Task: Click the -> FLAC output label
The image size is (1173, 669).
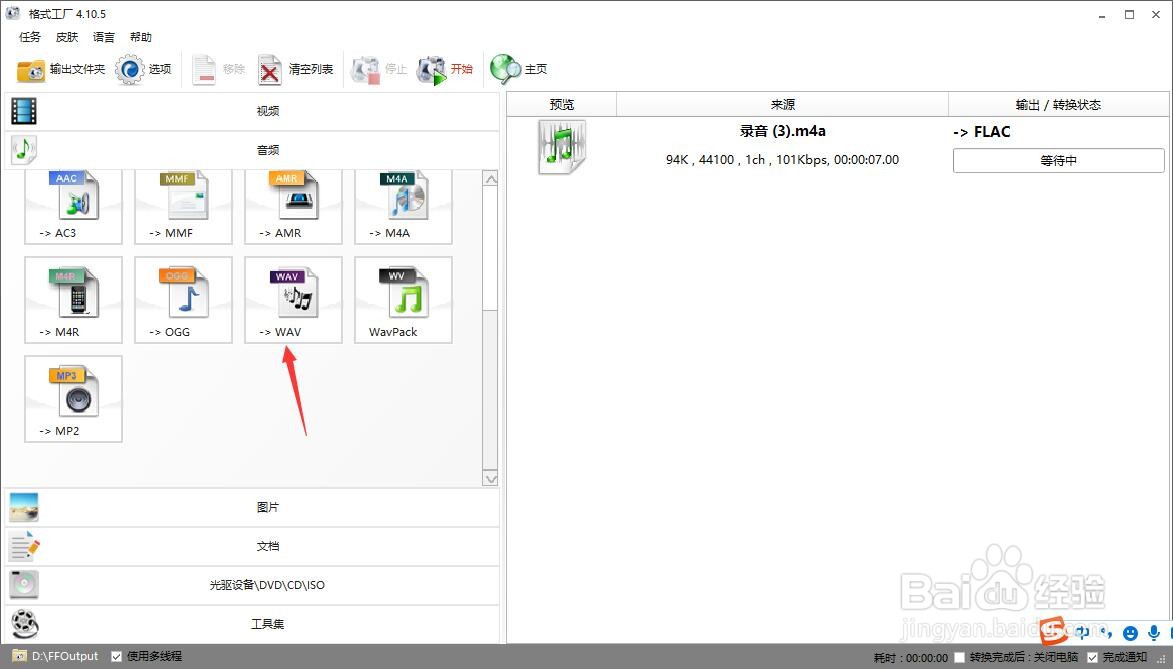Action: [981, 132]
